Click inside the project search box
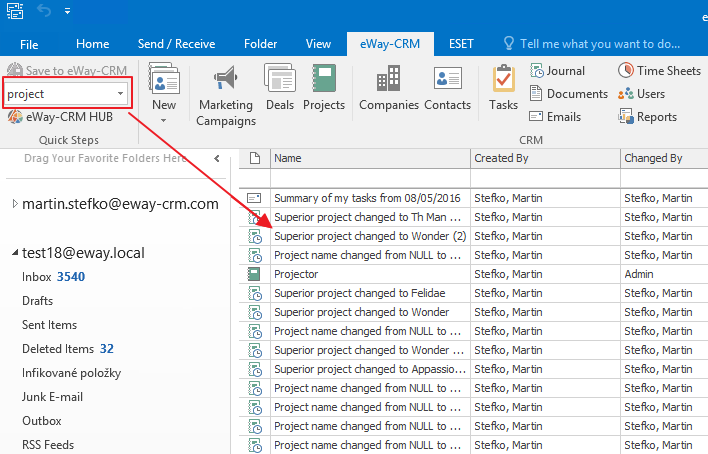Screen dimensions: 708x454 tap(61, 94)
